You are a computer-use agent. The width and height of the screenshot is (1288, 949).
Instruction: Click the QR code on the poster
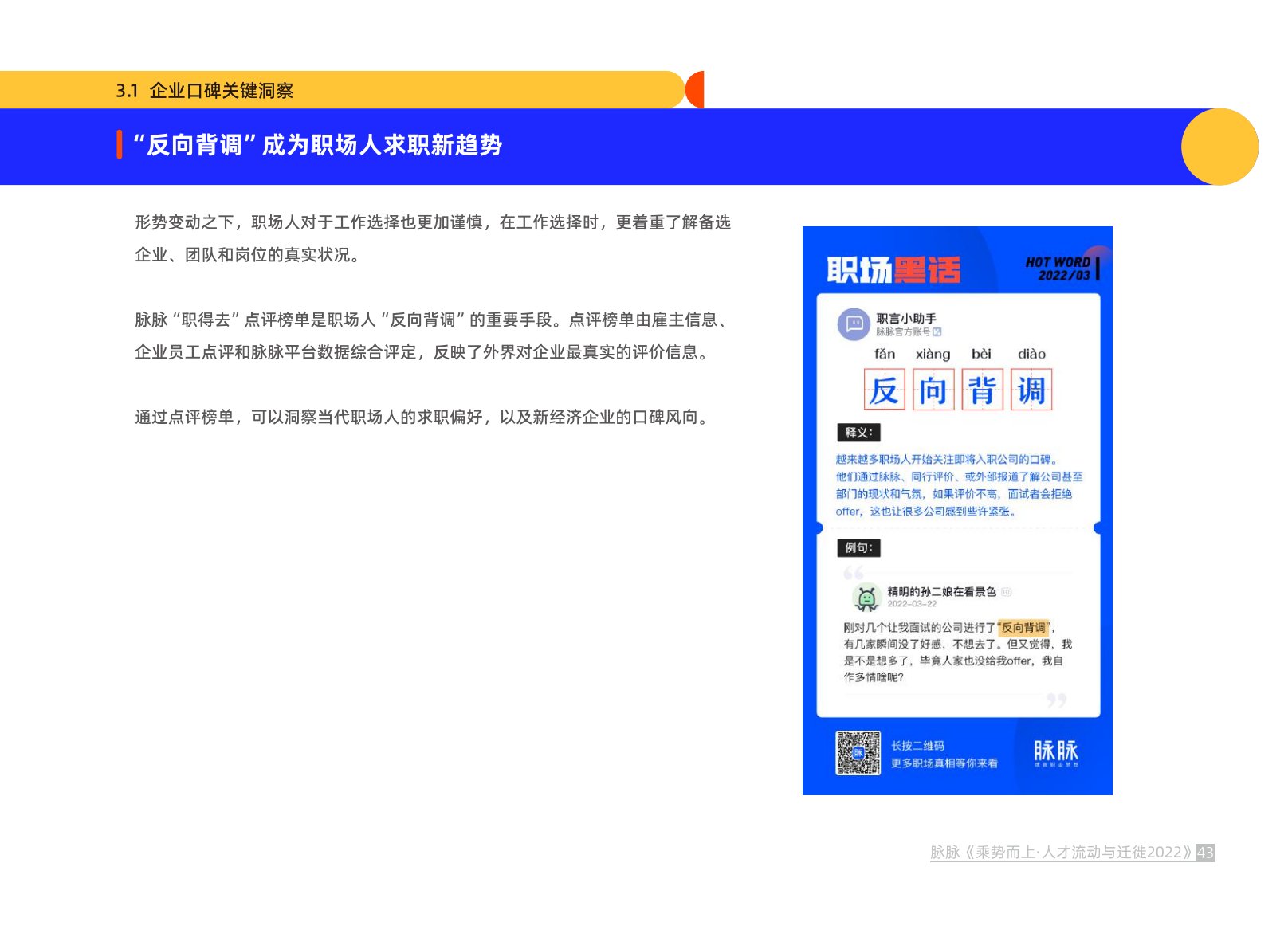pyautogui.click(x=858, y=753)
